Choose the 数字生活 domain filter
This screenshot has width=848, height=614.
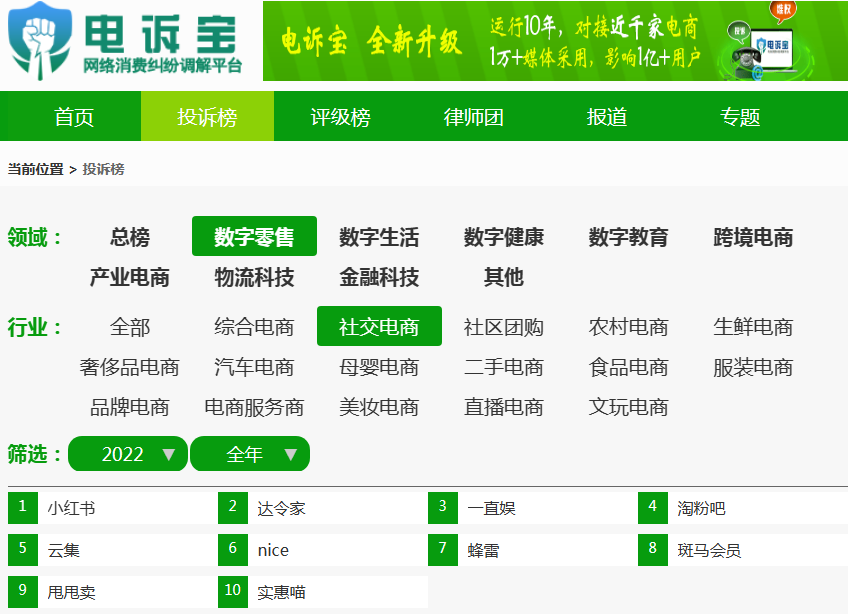(x=379, y=236)
